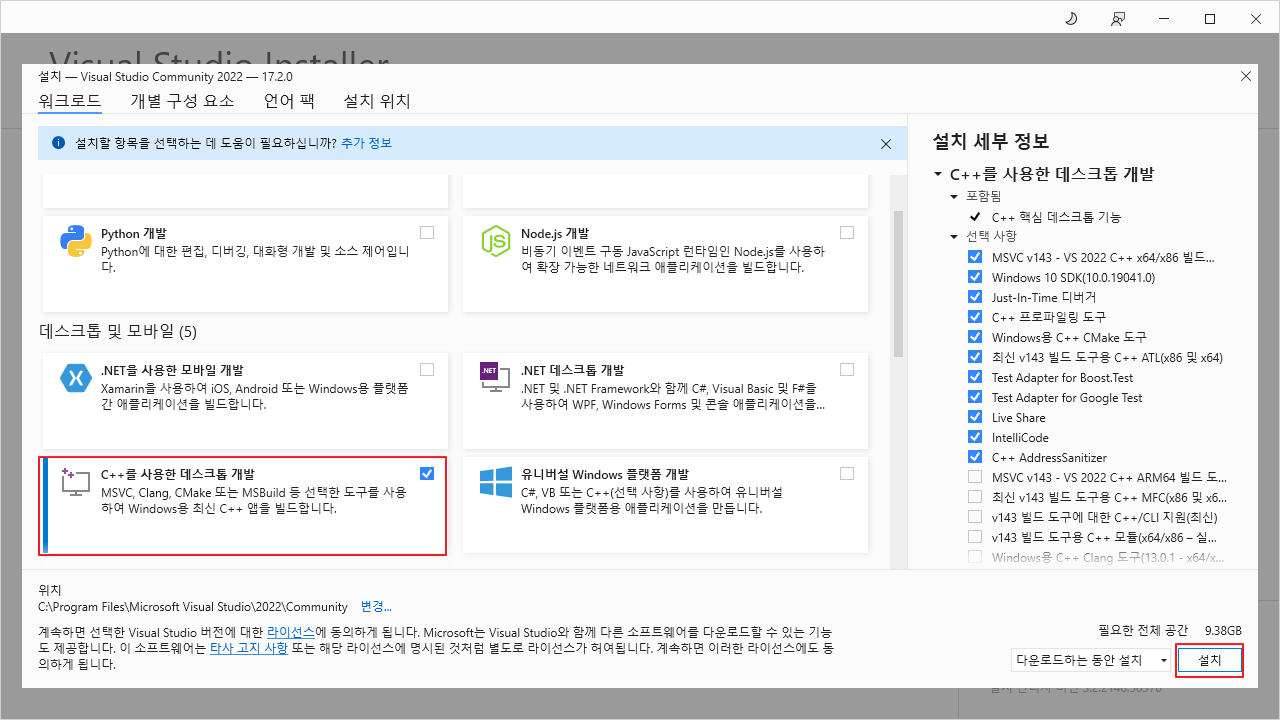Open the 타사 고지 사항 link

[x=249, y=648]
